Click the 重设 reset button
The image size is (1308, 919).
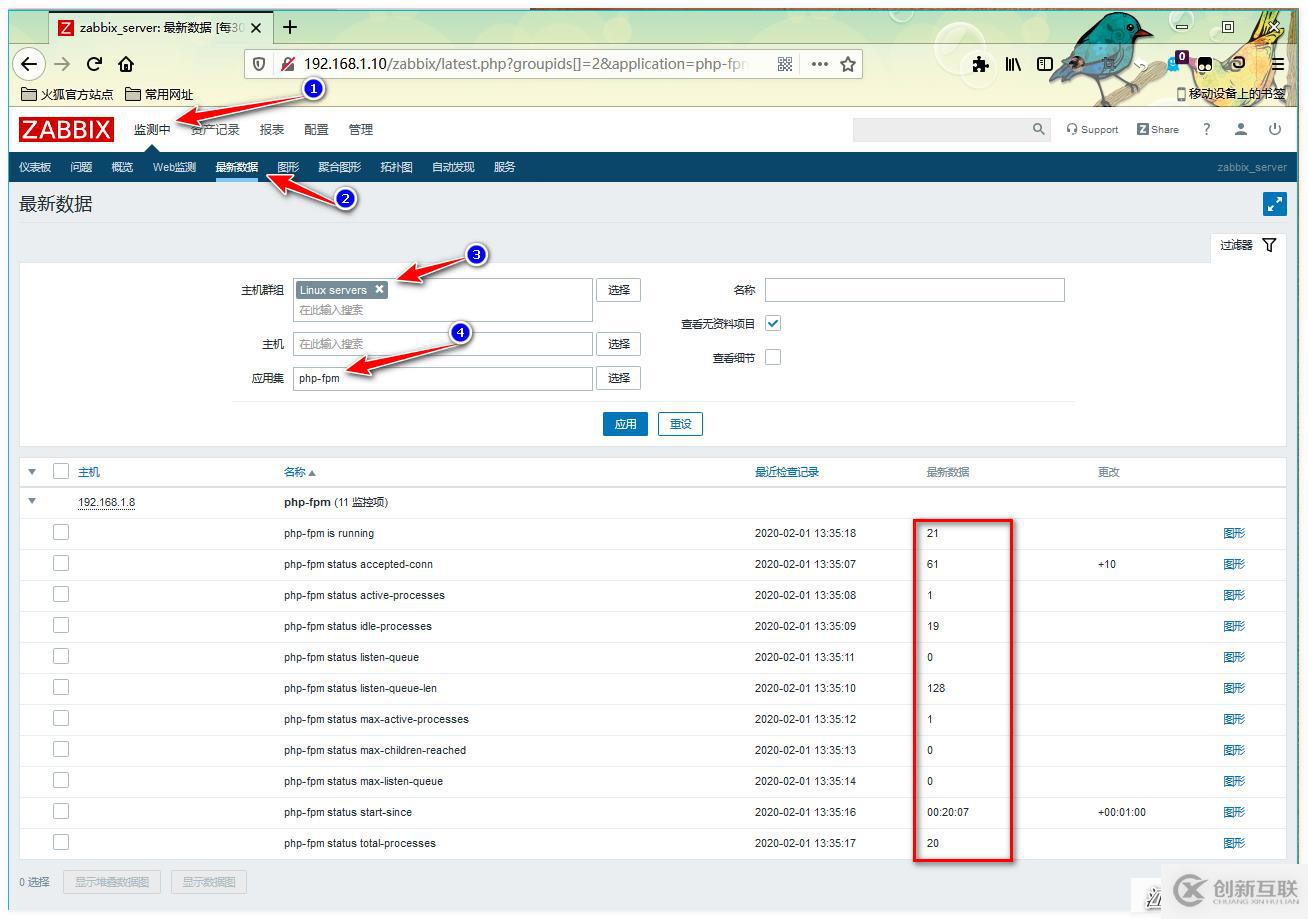coord(680,423)
